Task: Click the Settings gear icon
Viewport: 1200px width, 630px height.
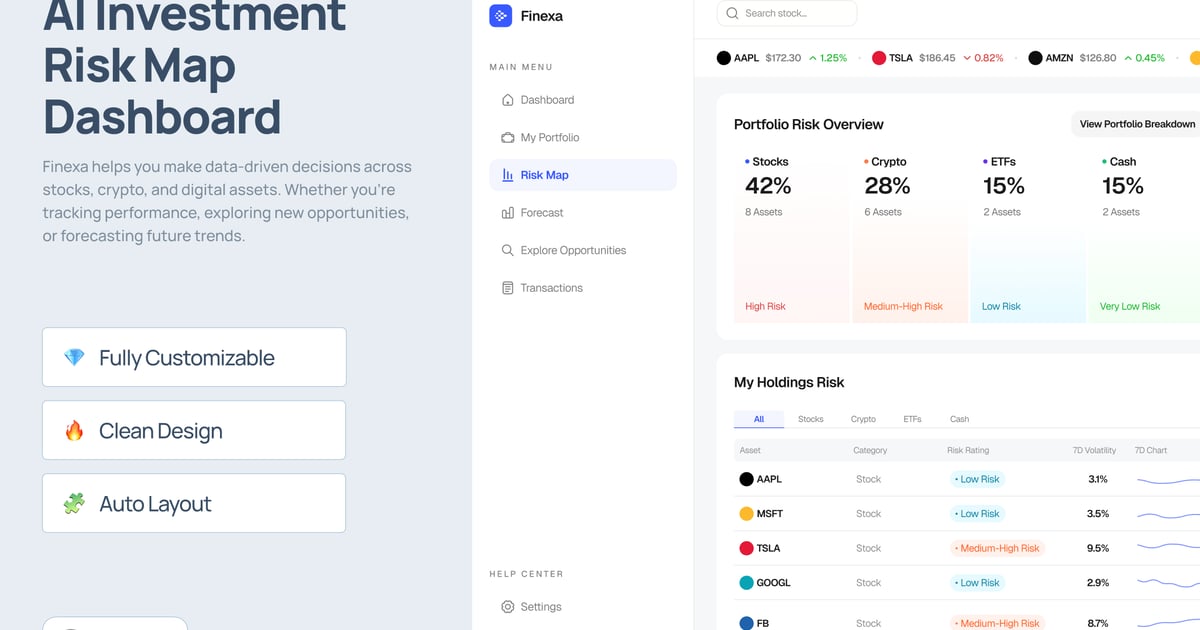Action: [508, 607]
